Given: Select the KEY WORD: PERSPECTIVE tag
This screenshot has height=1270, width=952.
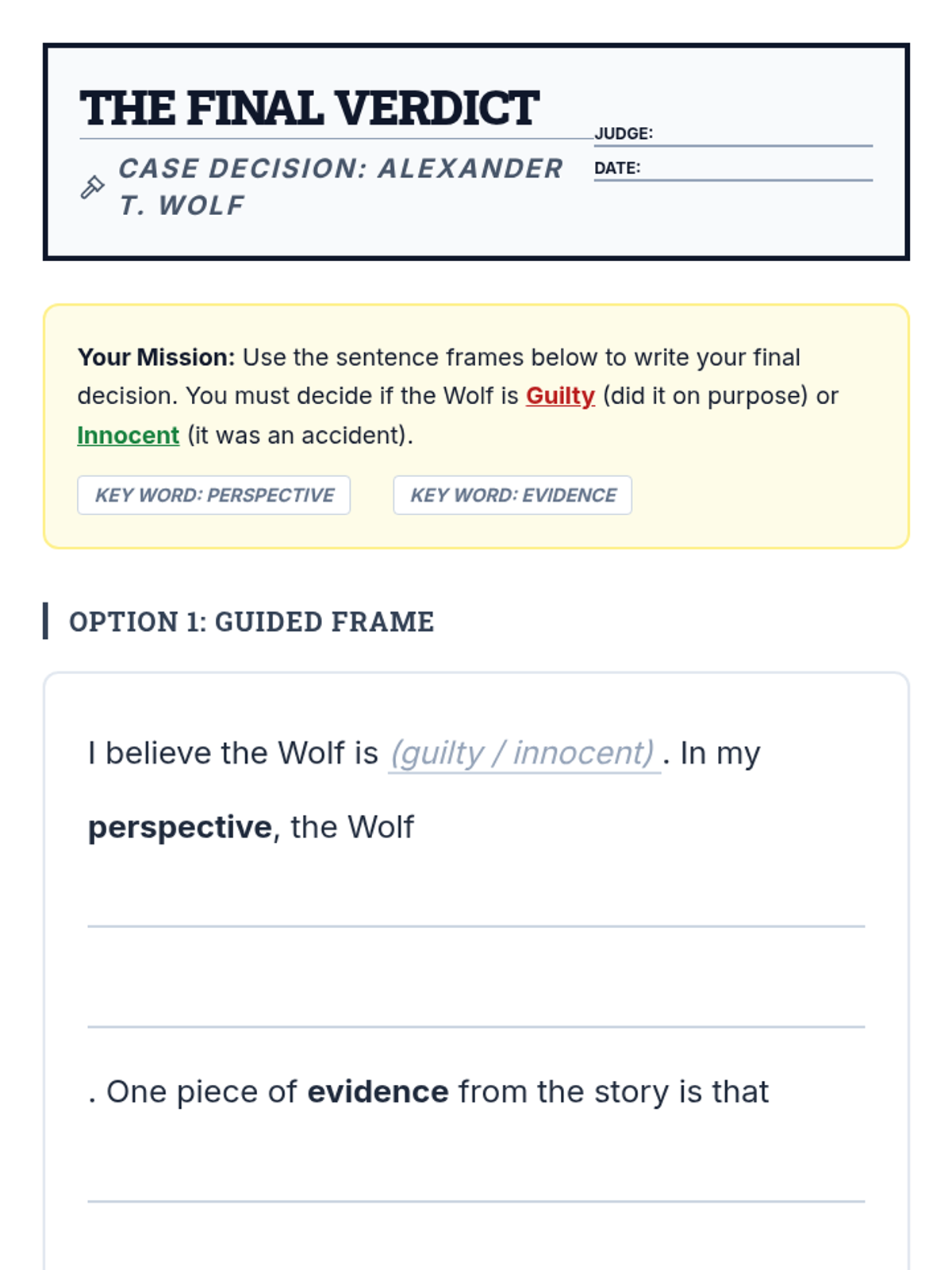Looking at the screenshot, I should pos(214,495).
